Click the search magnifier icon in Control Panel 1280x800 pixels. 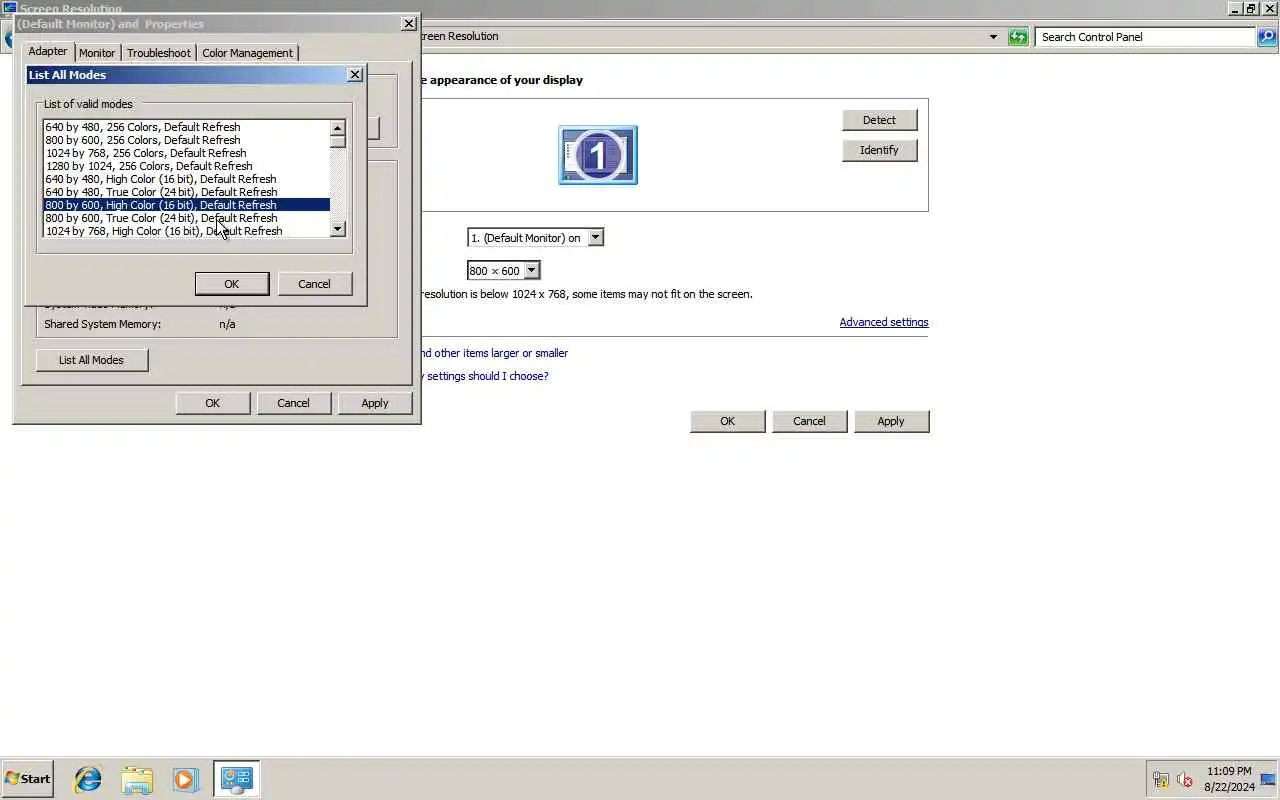click(1267, 37)
